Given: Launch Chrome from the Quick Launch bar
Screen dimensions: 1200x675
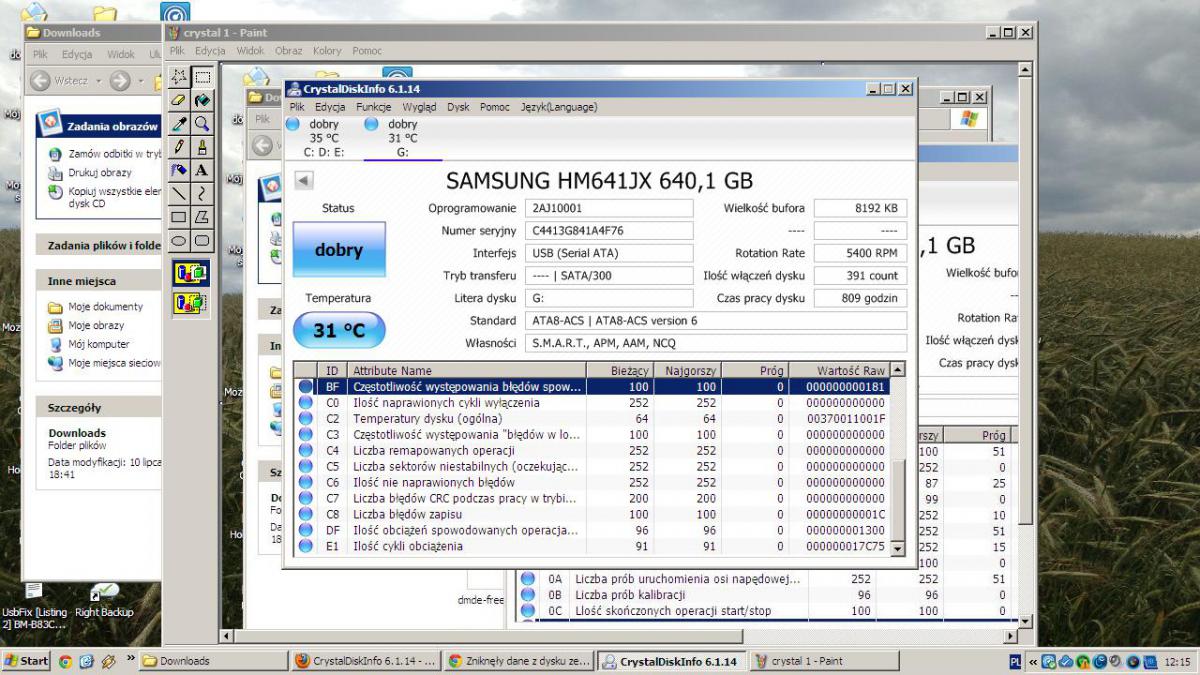Looking at the screenshot, I should point(65,661).
